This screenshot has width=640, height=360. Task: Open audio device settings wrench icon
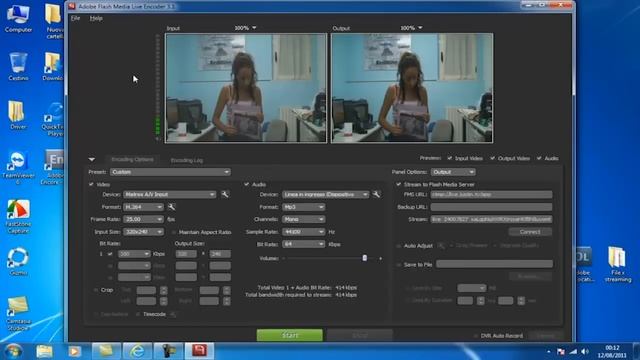point(376,194)
